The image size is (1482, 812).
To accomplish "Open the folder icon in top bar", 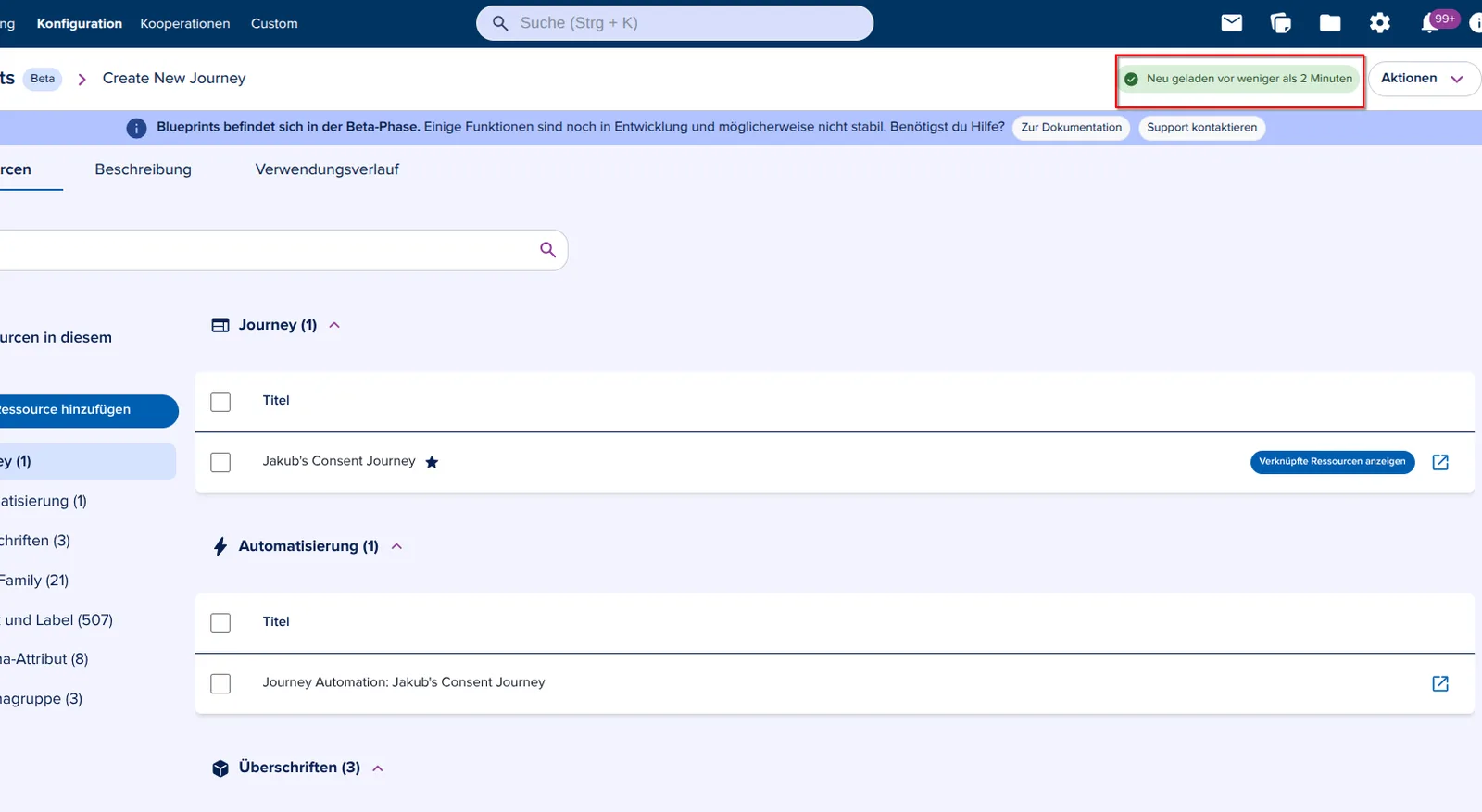I will (x=1330, y=23).
